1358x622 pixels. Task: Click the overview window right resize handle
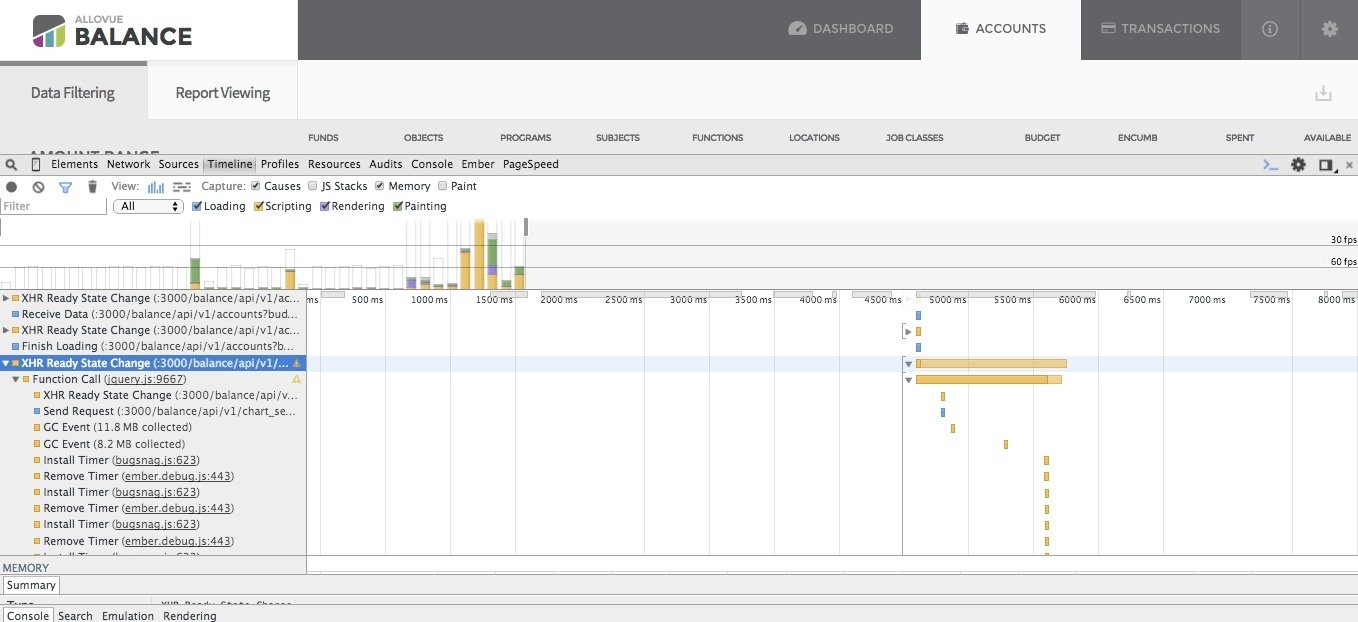(526, 228)
